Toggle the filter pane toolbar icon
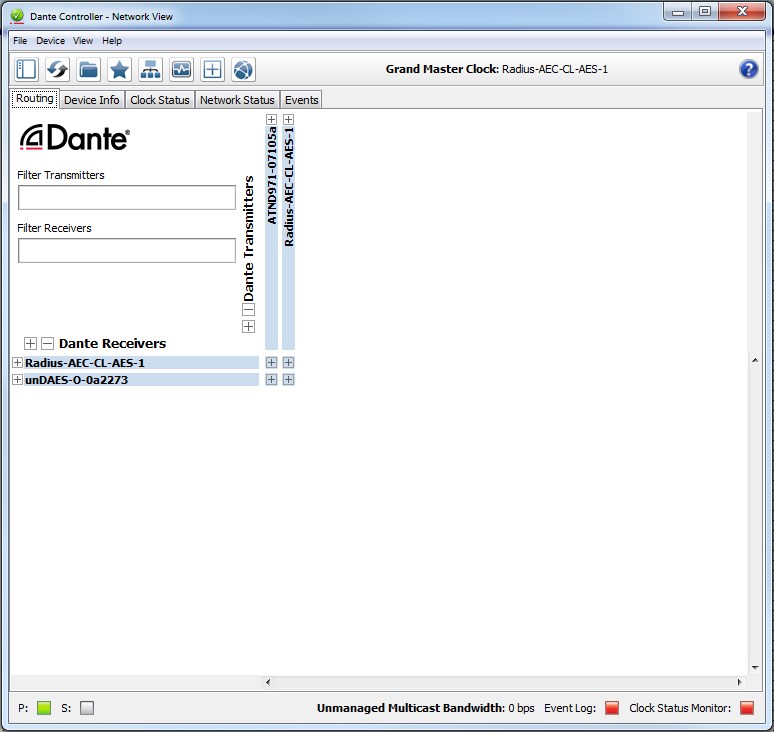 coord(26,69)
